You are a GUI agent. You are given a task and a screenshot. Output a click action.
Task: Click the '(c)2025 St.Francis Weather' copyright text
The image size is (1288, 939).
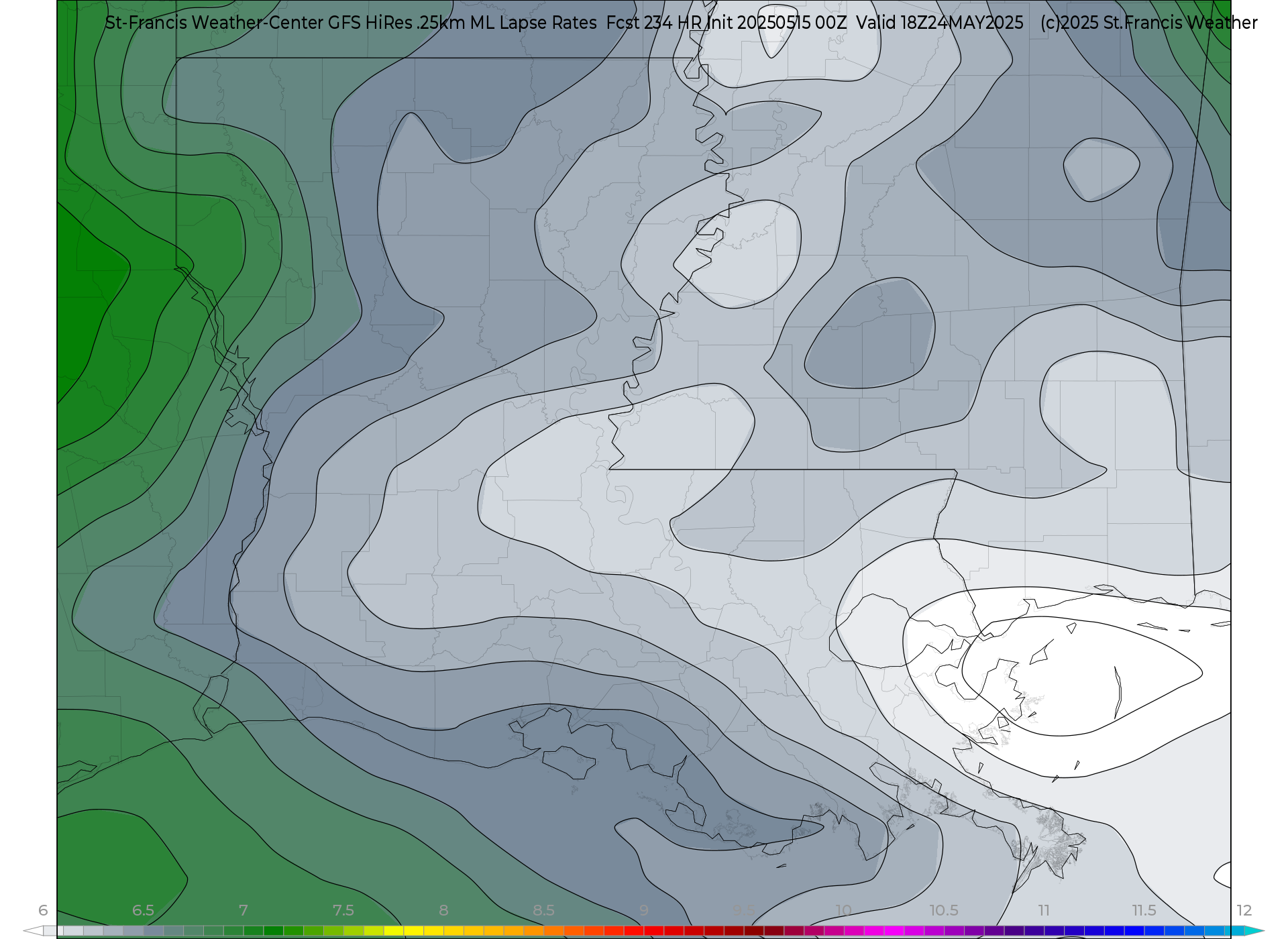(1148, 23)
